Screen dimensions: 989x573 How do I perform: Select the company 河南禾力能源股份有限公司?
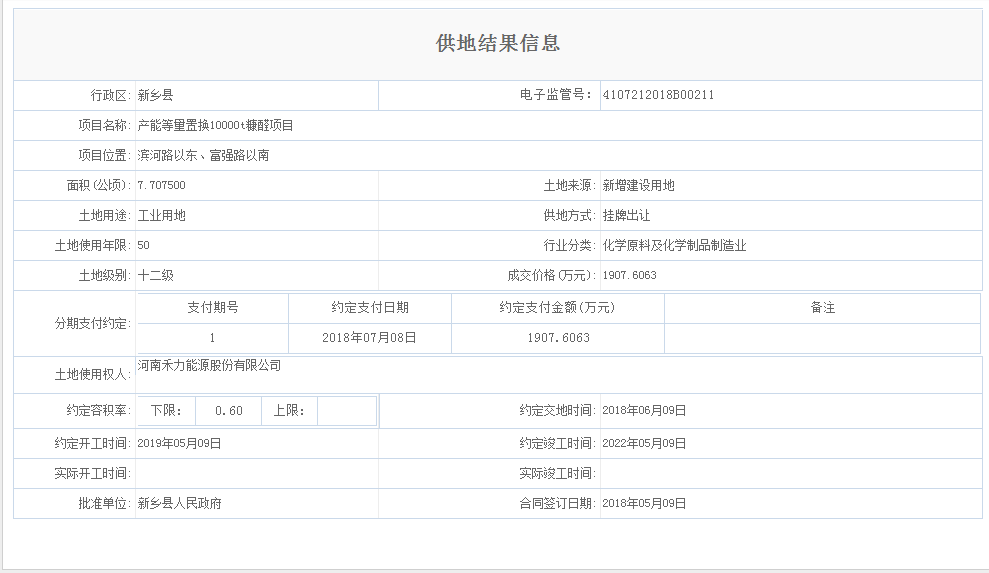[209, 365]
